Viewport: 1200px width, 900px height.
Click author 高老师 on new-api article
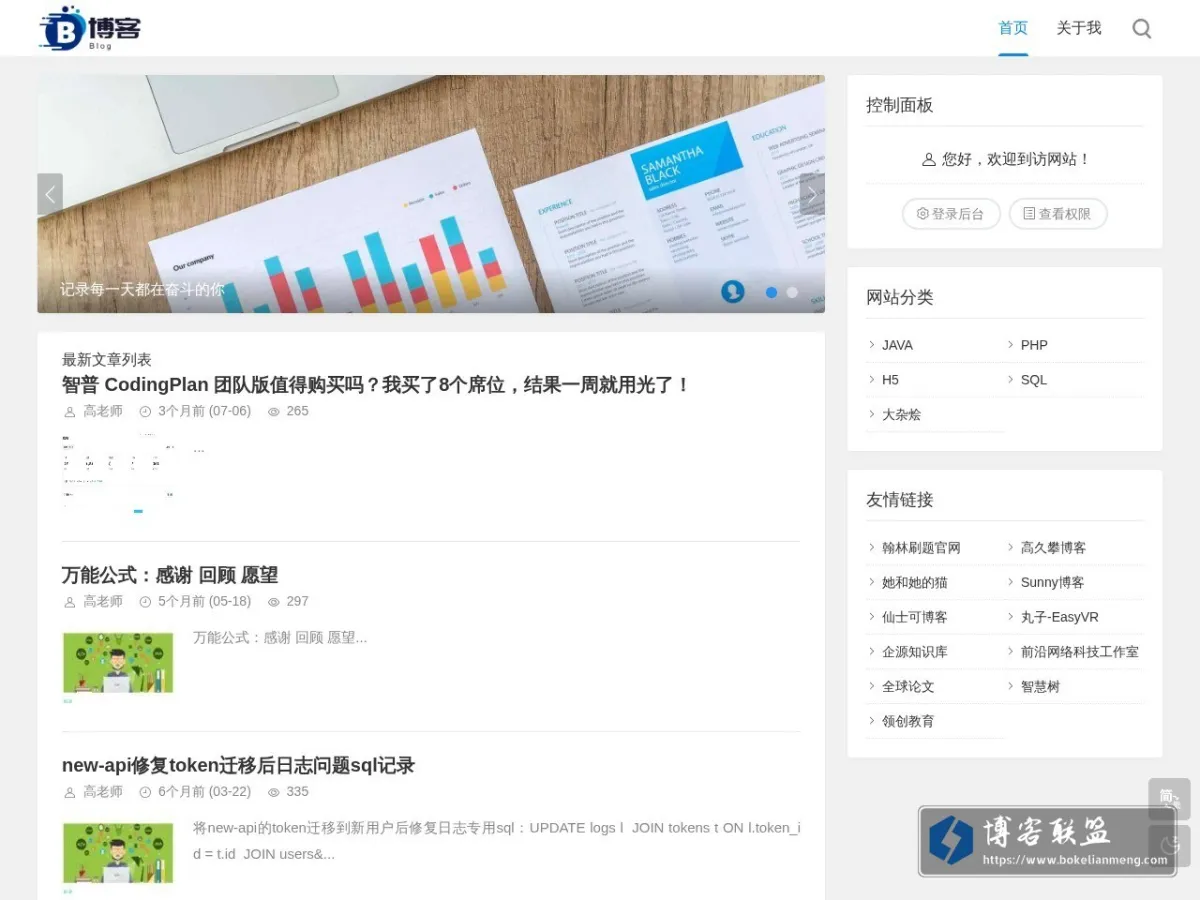102,791
